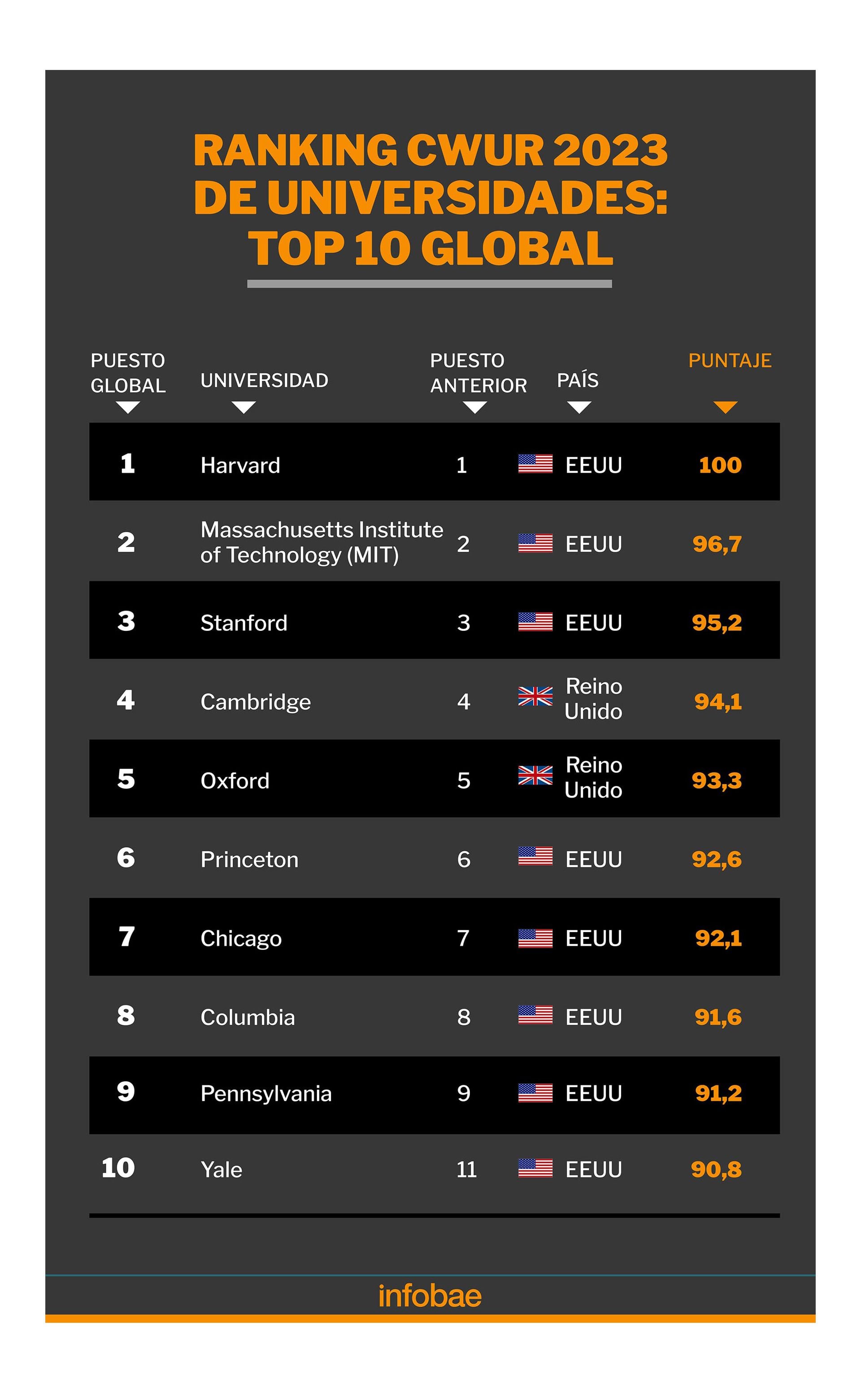861x1400 pixels.
Task: Click the arrow under País header
Action: coord(579,407)
